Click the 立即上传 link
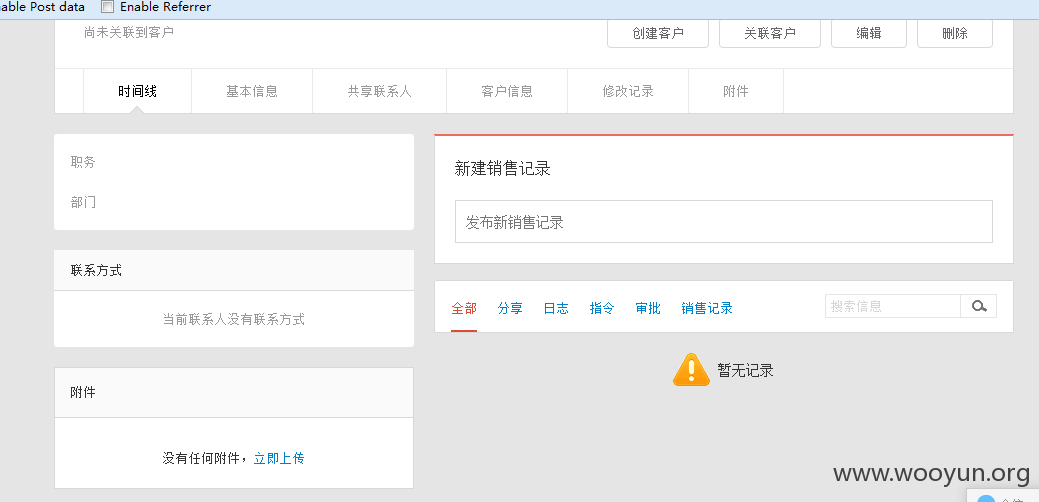1039x502 pixels. [x=279, y=458]
